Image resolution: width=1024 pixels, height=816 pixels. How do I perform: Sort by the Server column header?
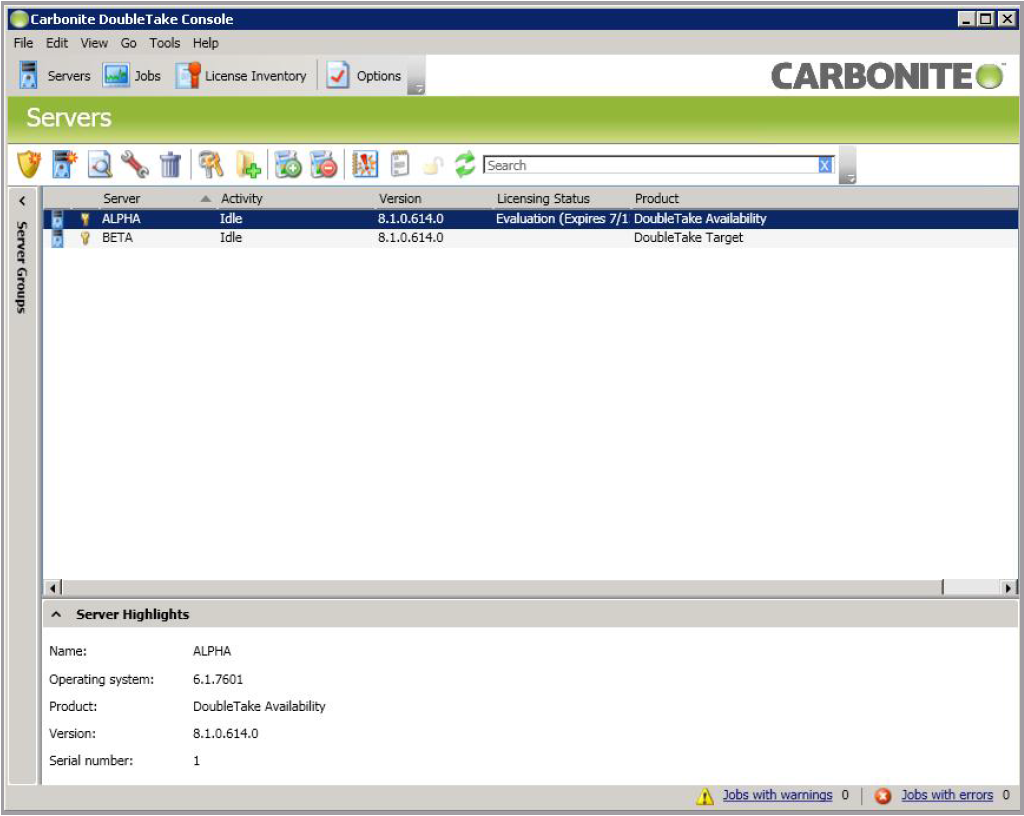coord(121,198)
